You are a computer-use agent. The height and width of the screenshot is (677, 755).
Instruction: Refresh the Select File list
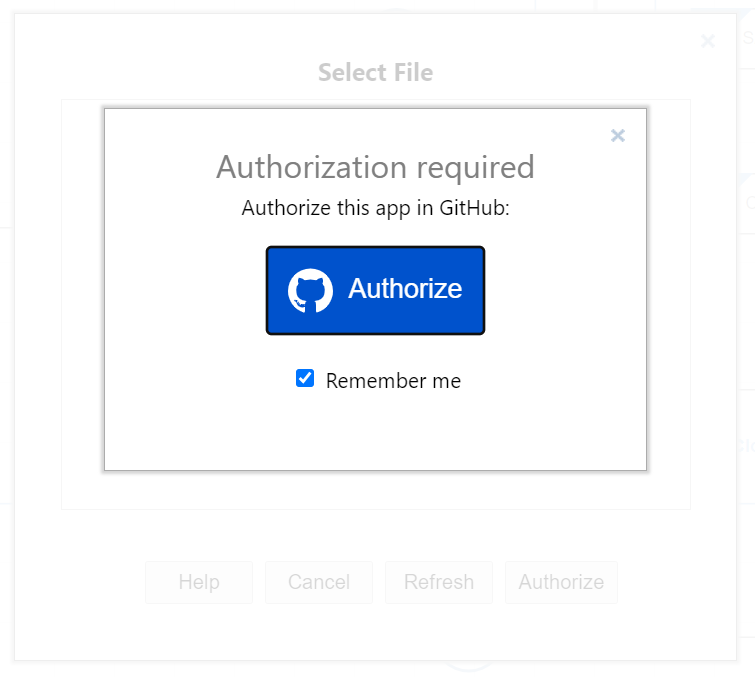pyautogui.click(x=439, y=582)
